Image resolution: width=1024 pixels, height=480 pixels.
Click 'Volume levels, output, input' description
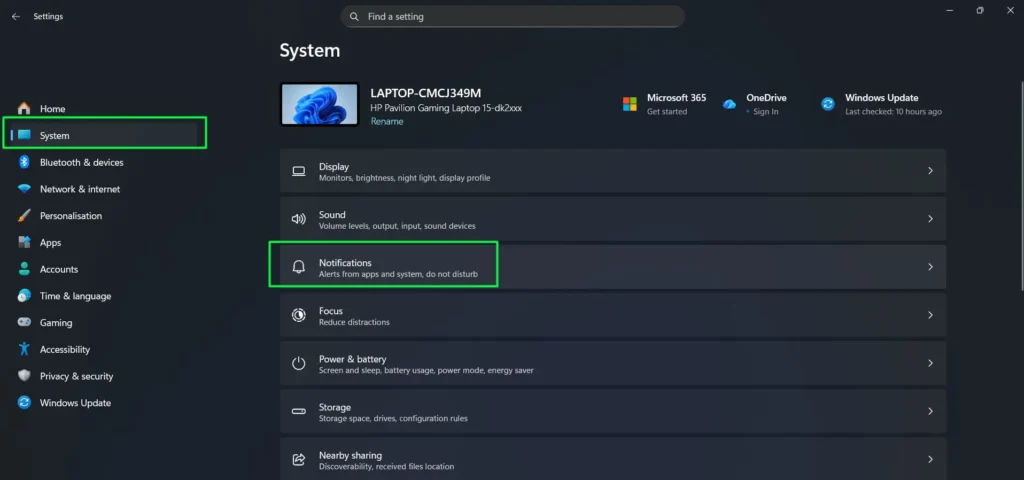pos(397,227)
